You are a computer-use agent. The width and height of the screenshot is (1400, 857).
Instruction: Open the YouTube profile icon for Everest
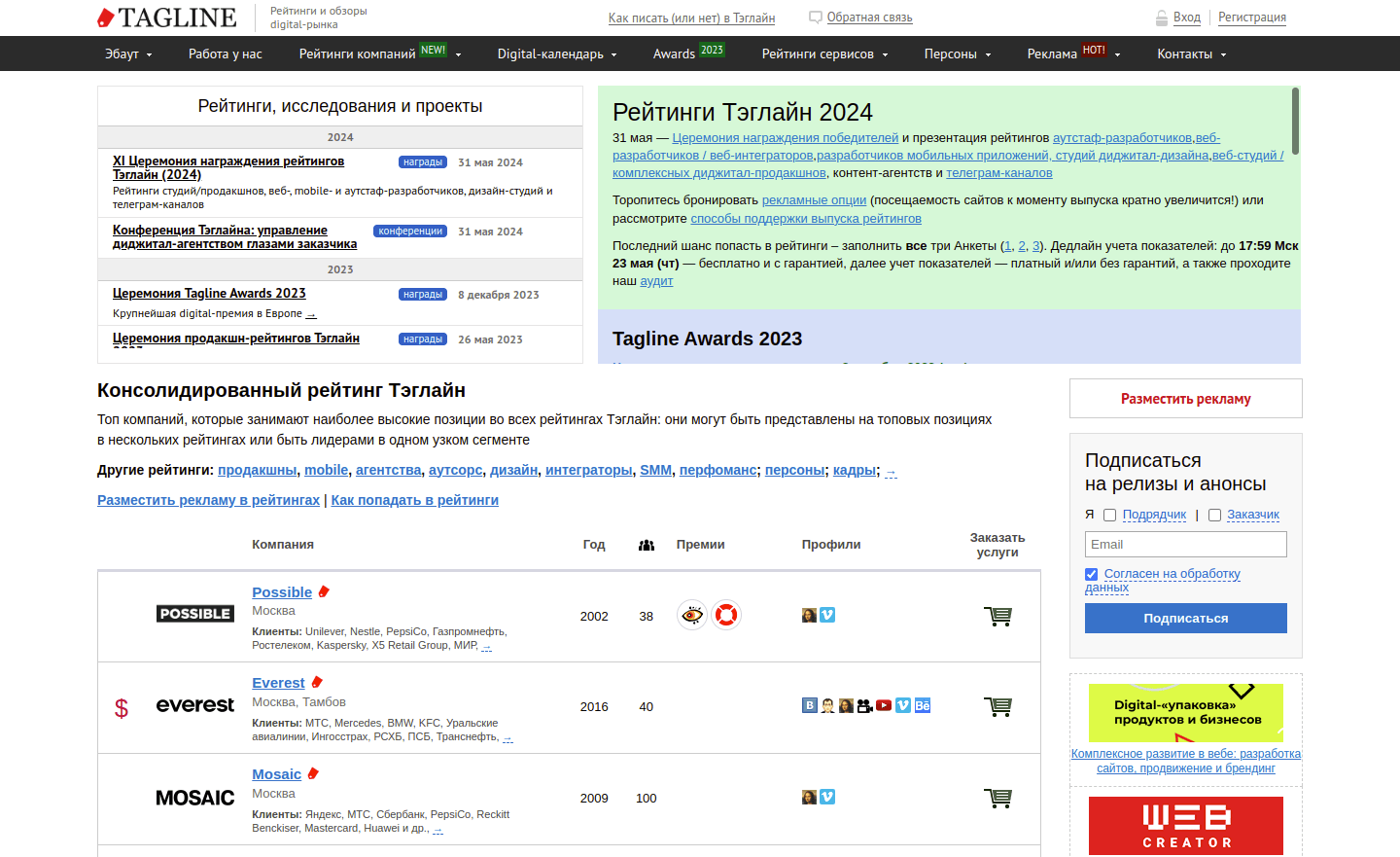884,705
